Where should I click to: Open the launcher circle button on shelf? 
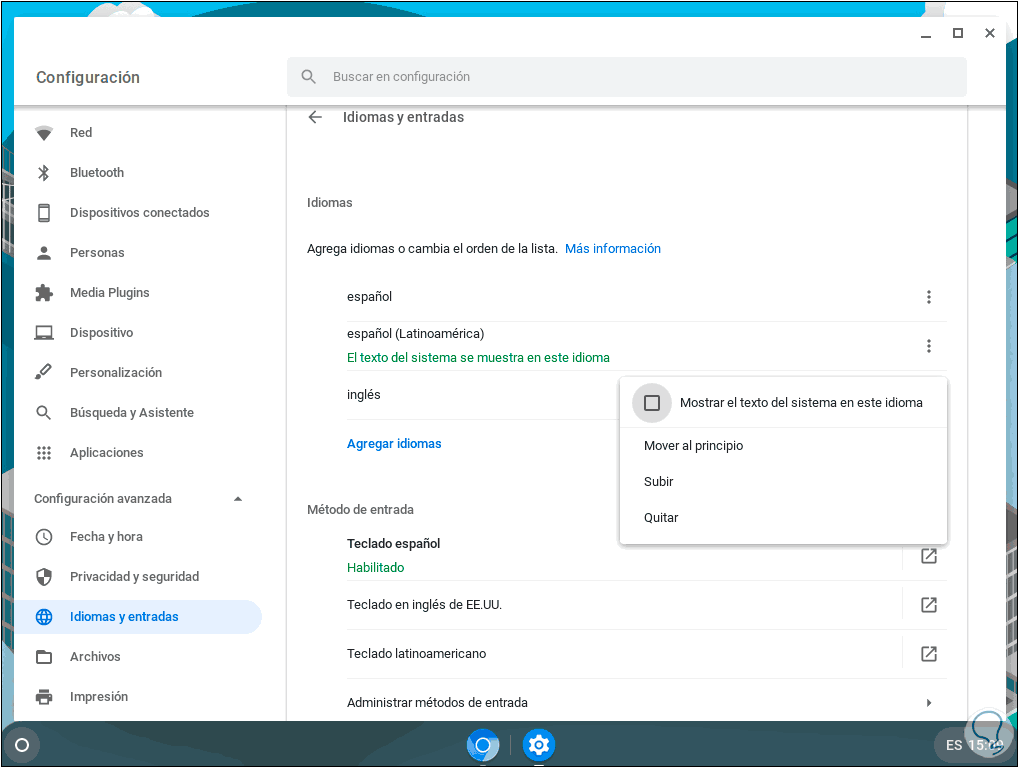[x=22, y=745]
